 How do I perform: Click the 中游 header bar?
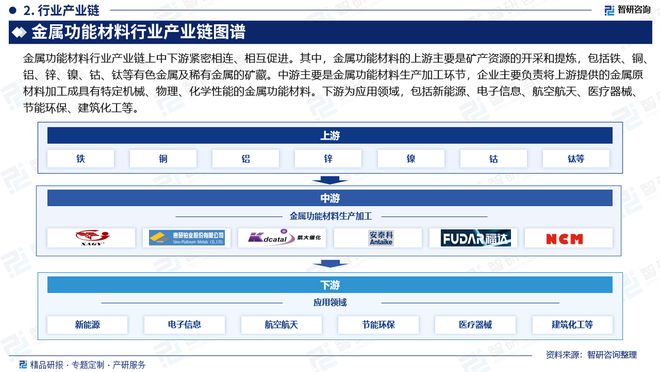[x=330, y=198]
